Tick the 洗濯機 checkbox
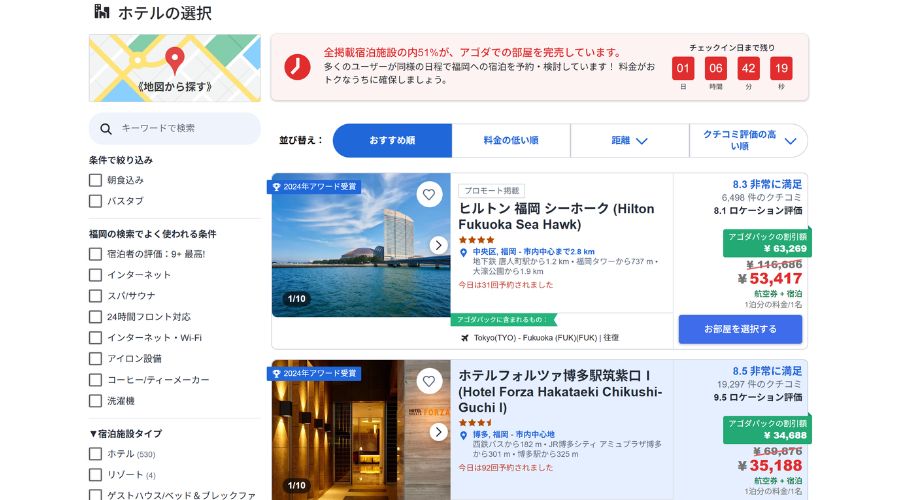This screenshot has height=500, width=900. (x=95, y=401)
